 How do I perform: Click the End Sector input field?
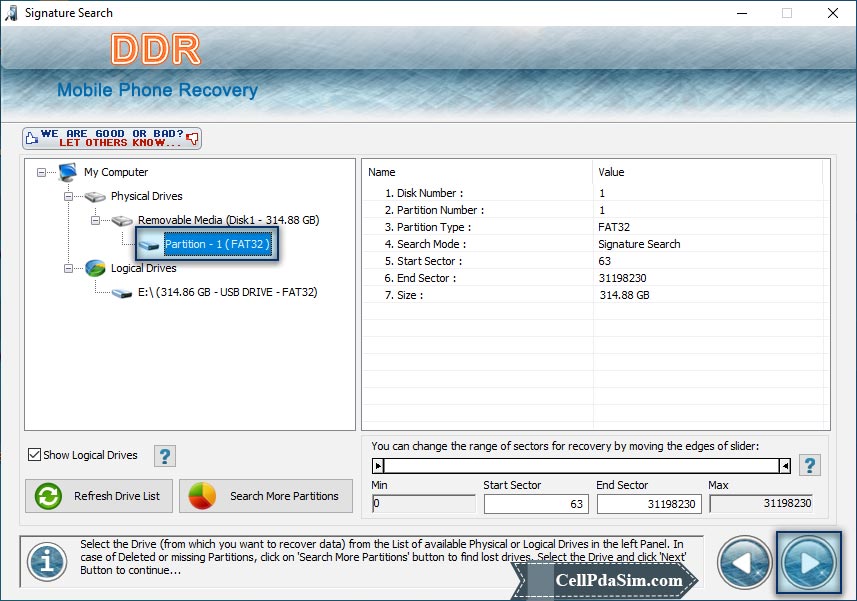pyautogui.click(x=649, y=504)
